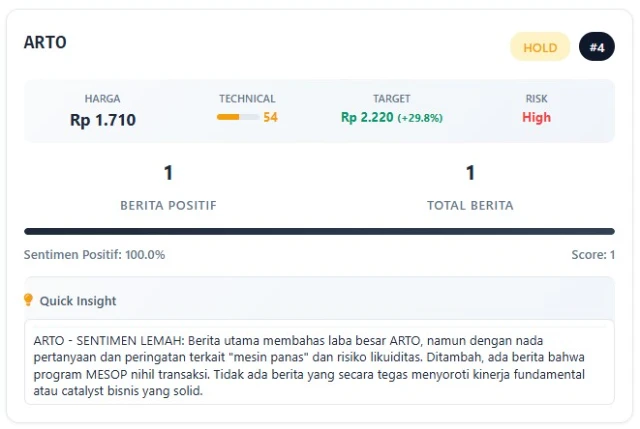640x429 pixels.
Task: Click the RISK column label
Action: pos(536,99)
